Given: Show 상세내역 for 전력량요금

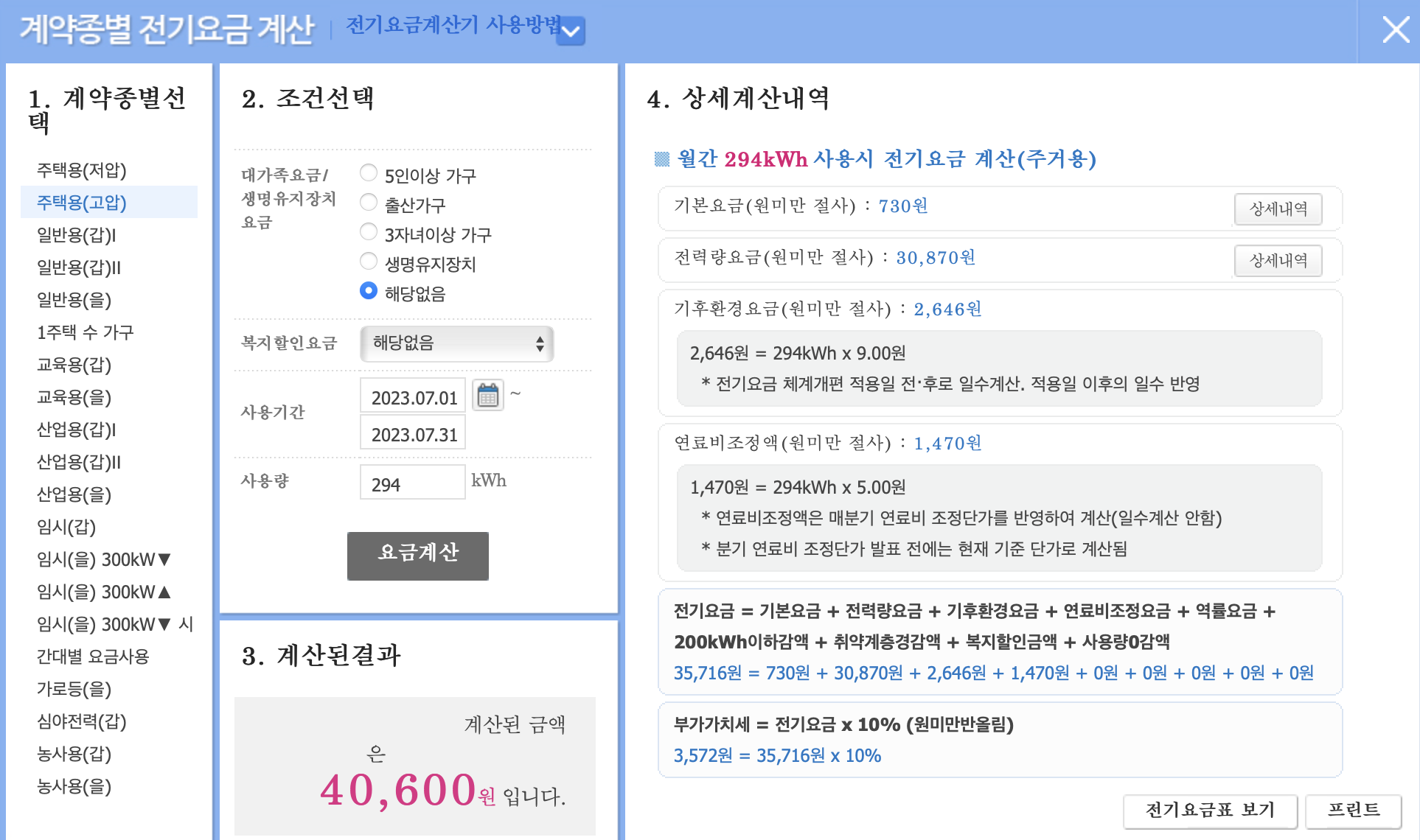Looking at the screenshot, I should tap(1278, 261).
